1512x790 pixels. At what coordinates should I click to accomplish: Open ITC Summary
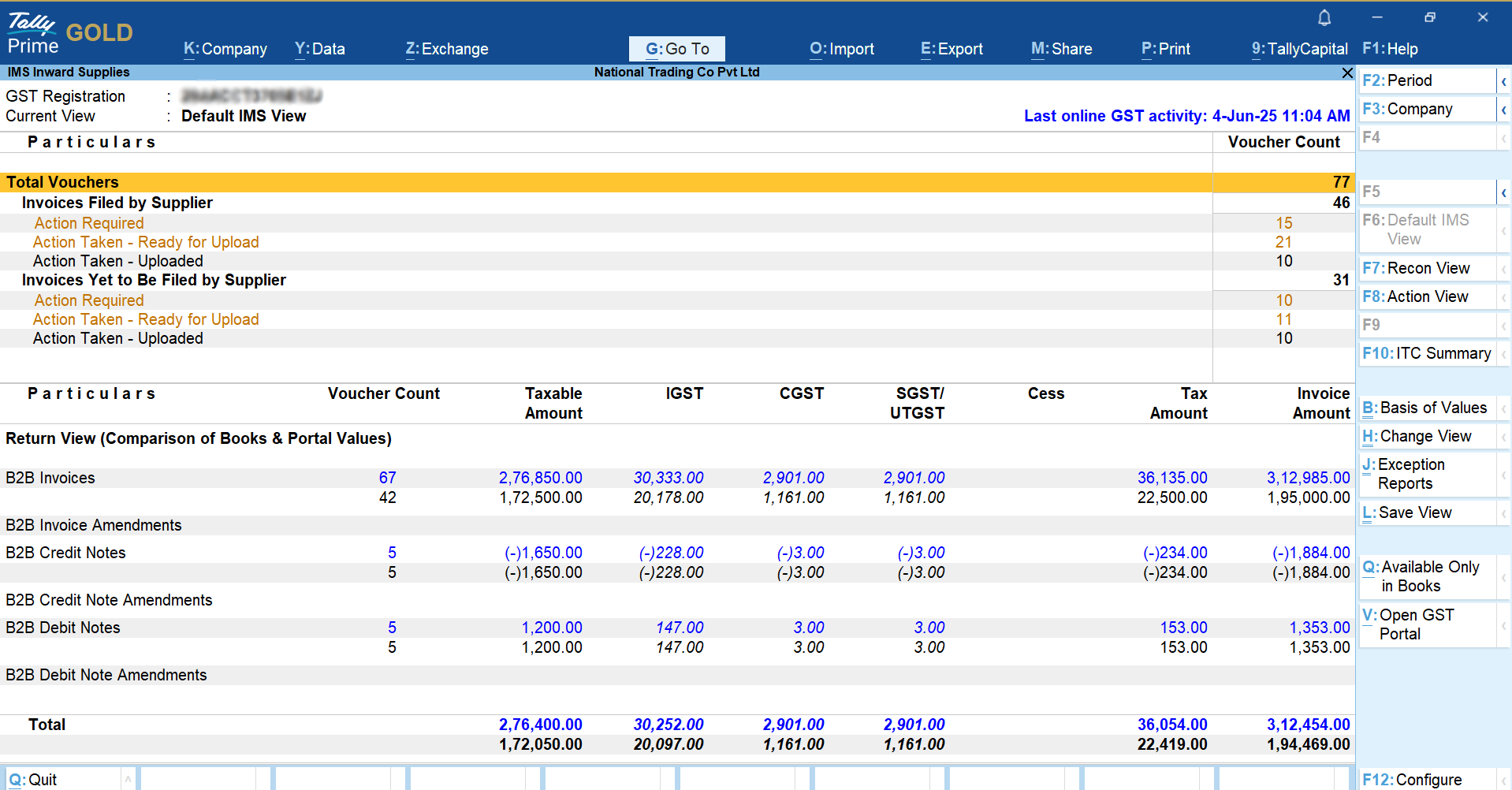pyautogui.click(x=1427, y=354)
